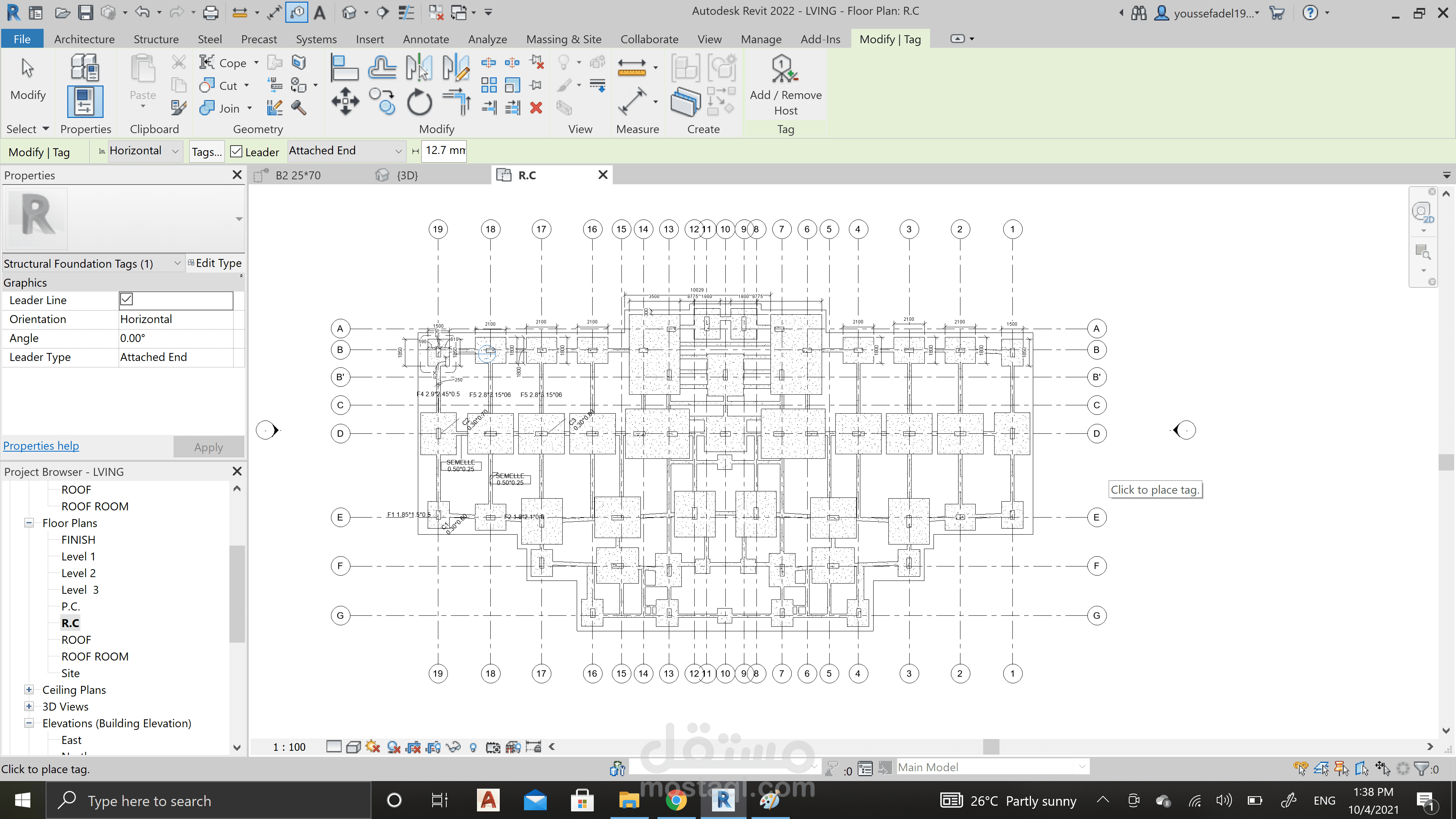Open the Properties help link
Viewport: 1456px width, 819px height.
coord(41,446)
